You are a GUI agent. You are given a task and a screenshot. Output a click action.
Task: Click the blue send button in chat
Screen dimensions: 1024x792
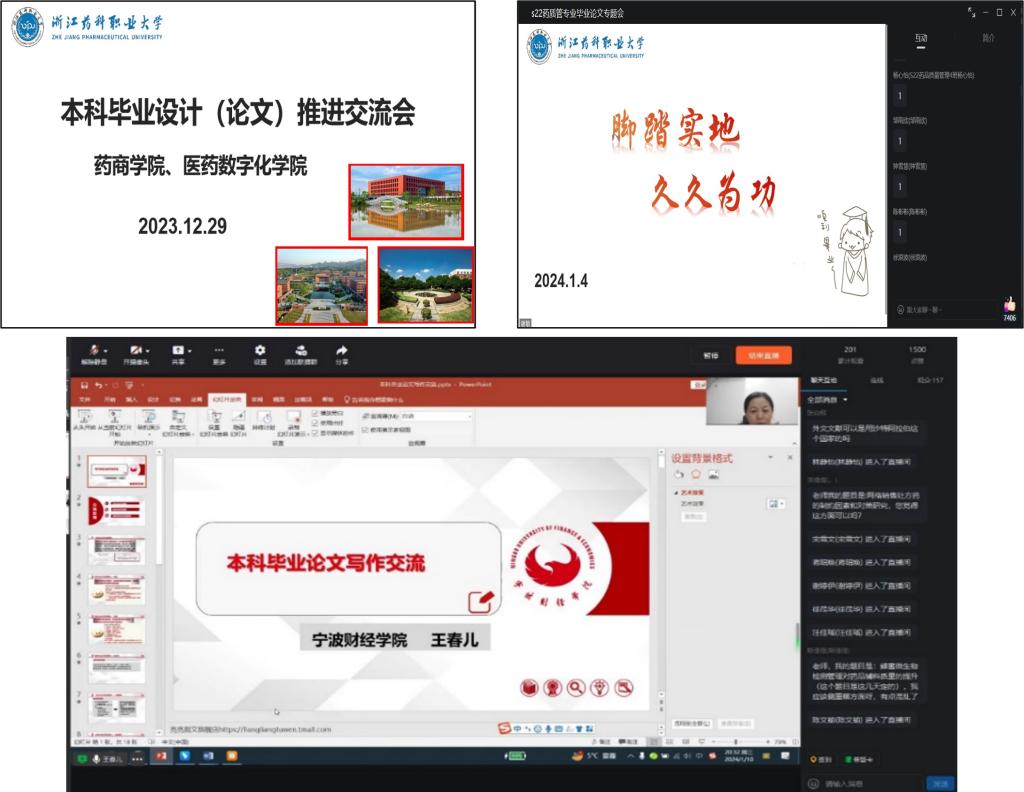coord(940,783)
